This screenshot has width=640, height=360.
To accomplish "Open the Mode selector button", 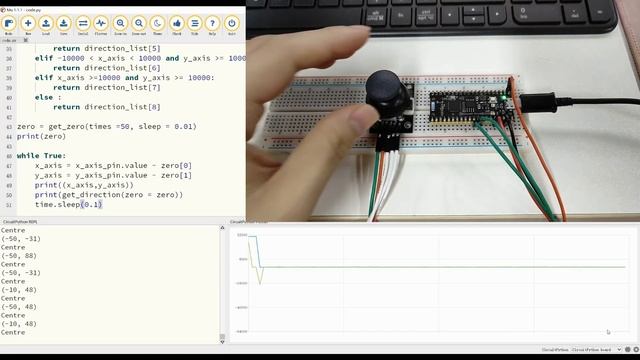I will click(x=9, y=25).
